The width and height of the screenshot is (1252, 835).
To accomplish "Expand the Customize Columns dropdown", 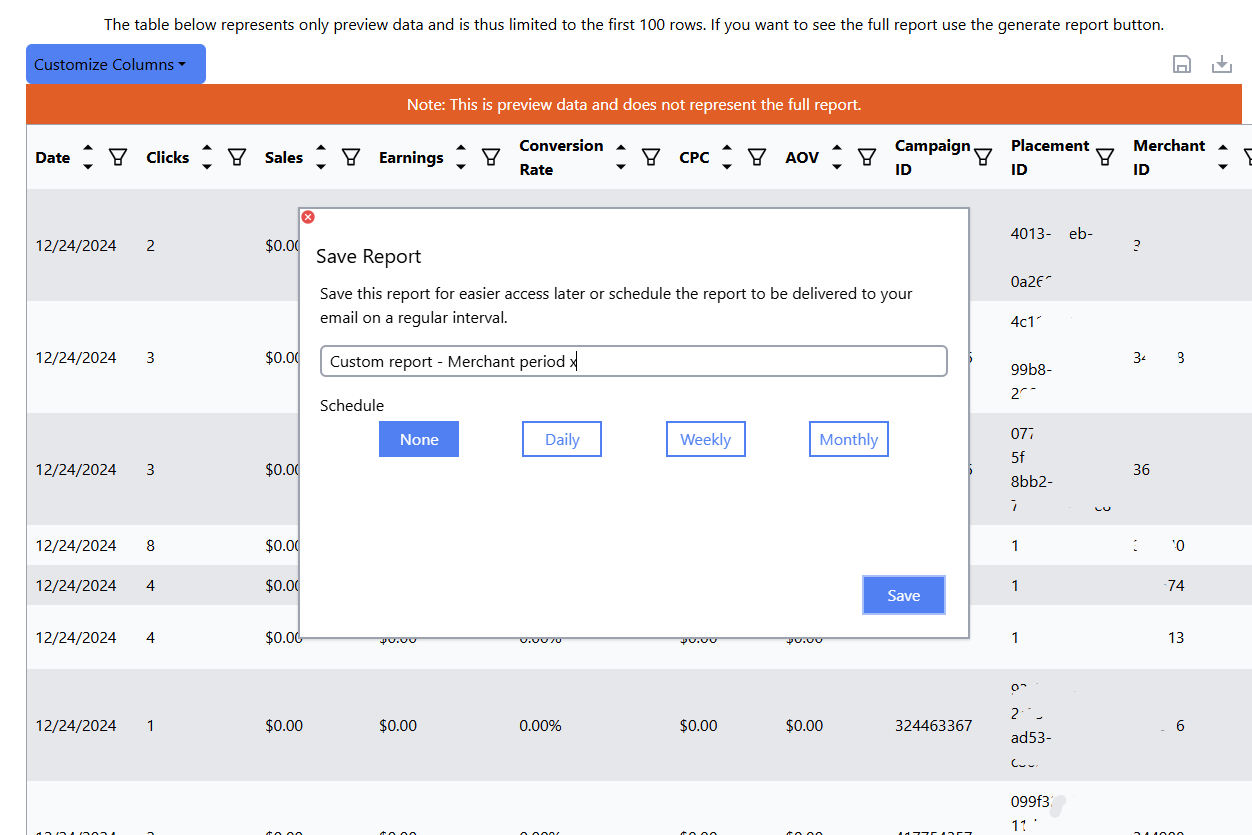I will coord(116,64).
